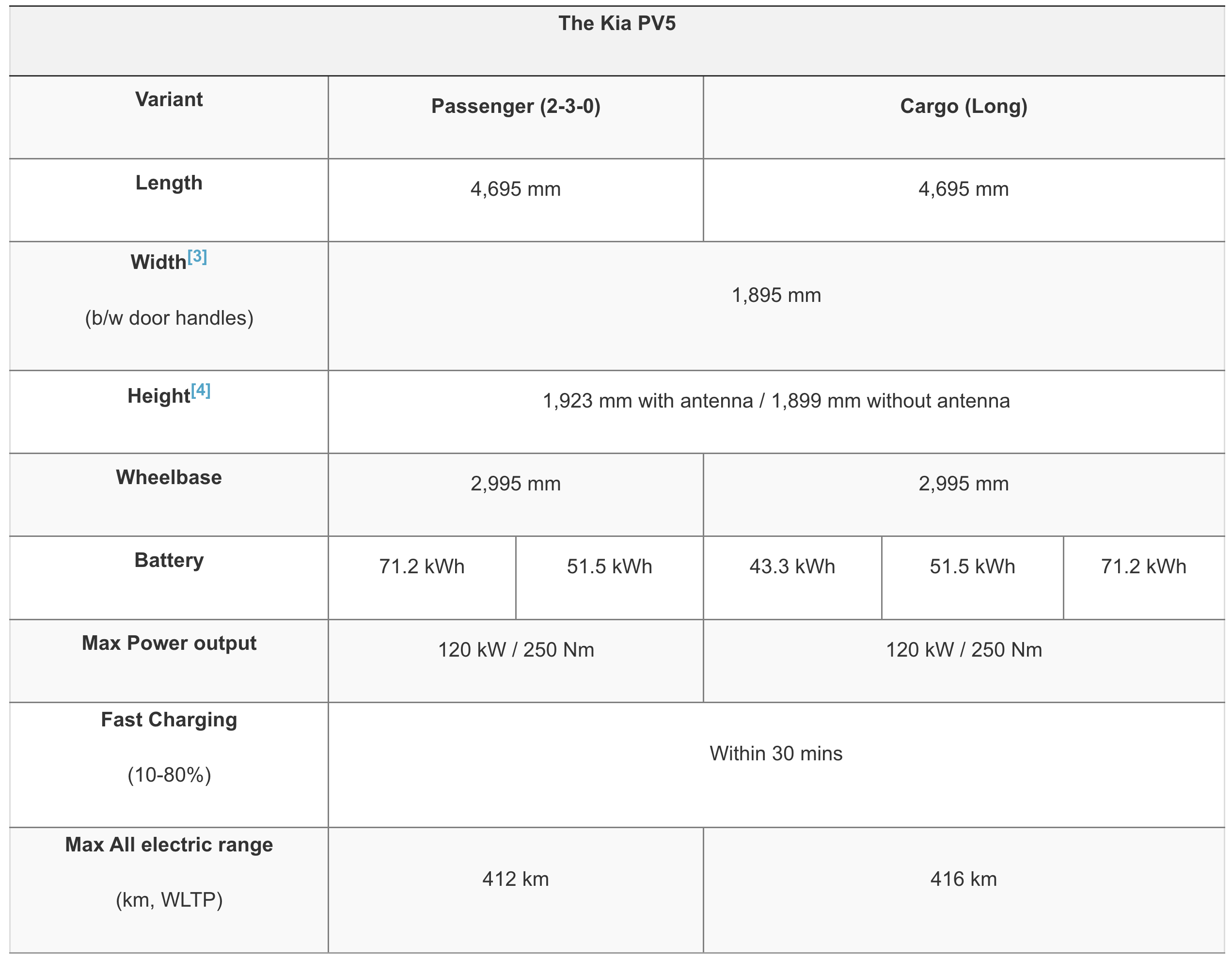
Task: Click the 'Variant' row header cell
Action: click(169, 100)
